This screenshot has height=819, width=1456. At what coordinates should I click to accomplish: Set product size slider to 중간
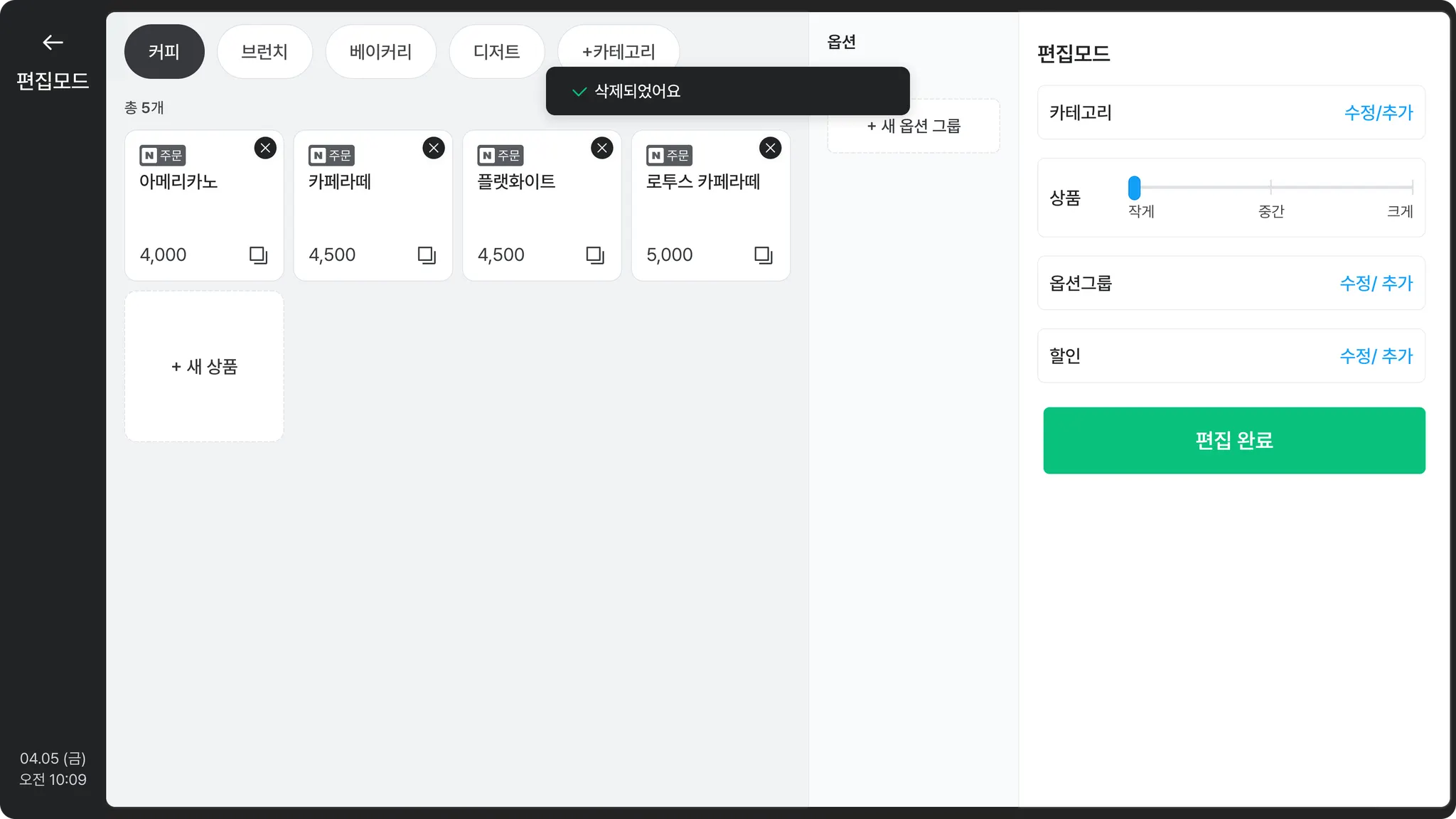click(x=1270, y=188)
